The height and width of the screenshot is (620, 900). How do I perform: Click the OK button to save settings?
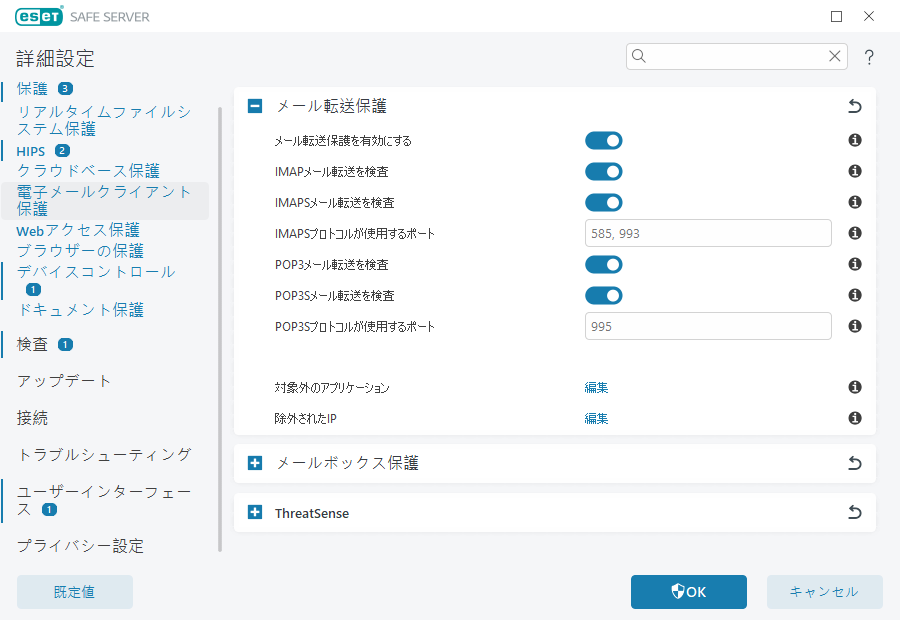tap(688, 591)
